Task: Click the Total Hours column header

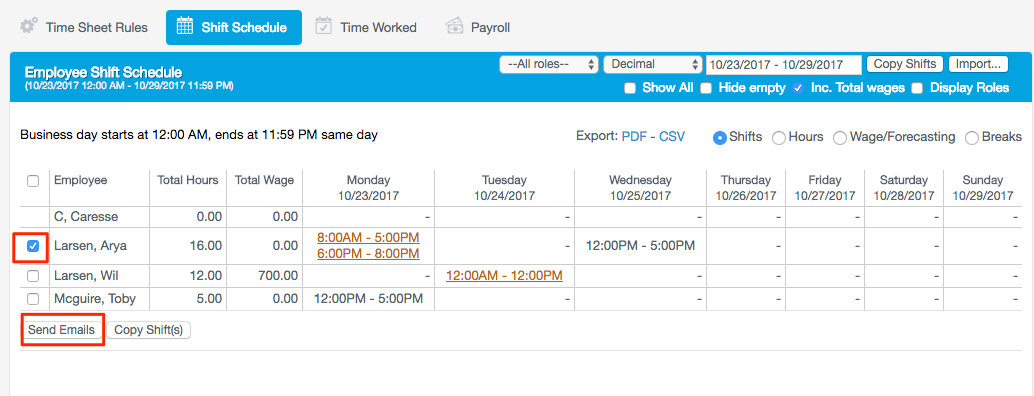Action: [x=188, y=181]
